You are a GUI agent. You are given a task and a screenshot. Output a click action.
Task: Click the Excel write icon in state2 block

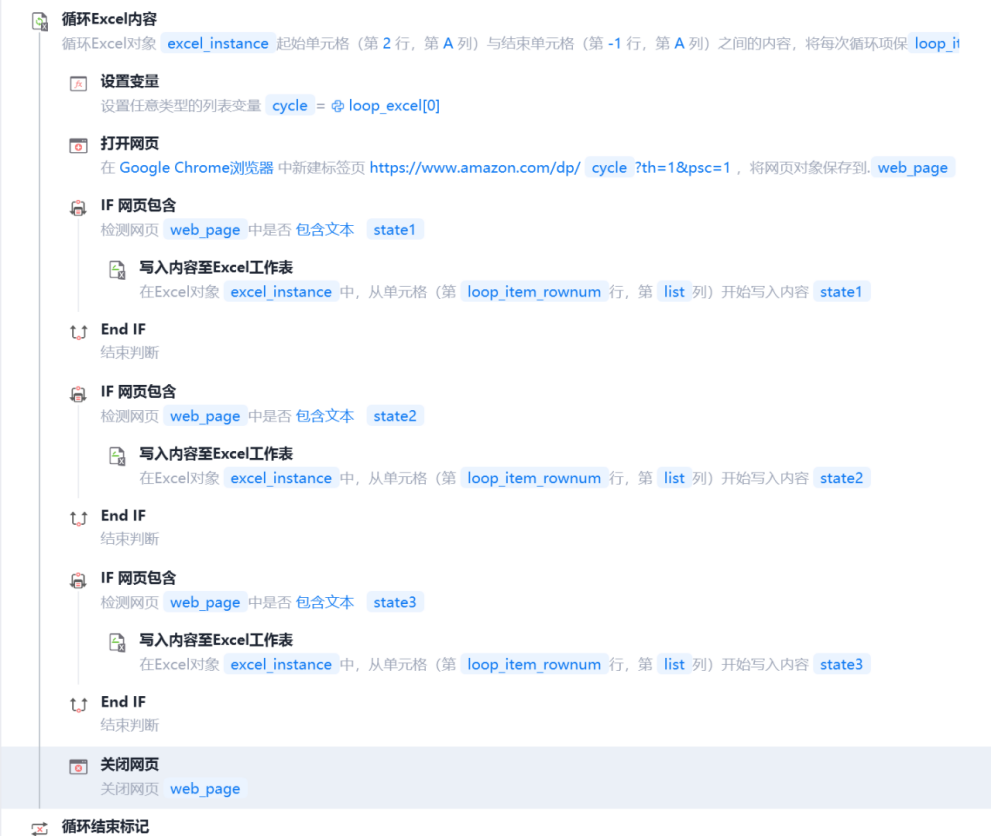coord(117,456)
